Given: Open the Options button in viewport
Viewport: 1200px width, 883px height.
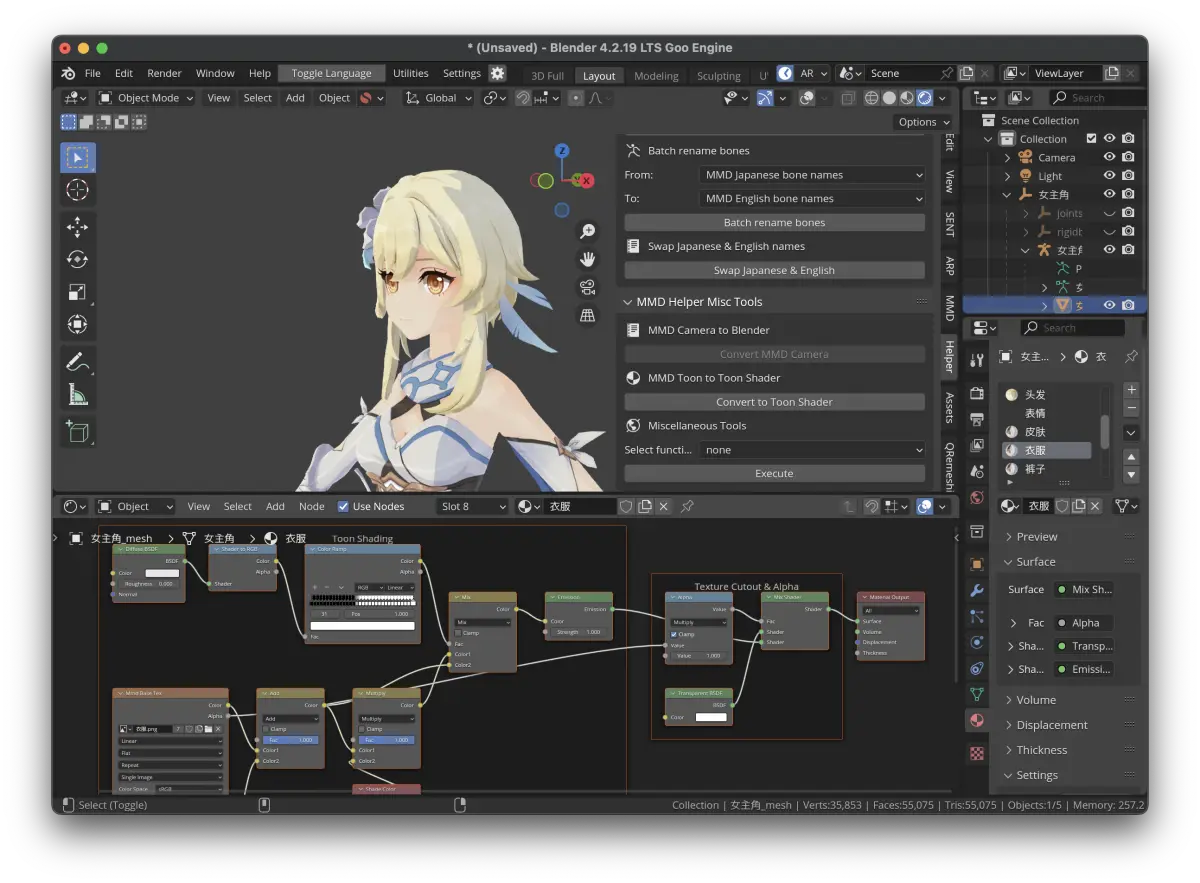Looking at the screenshot, I should coord(923,122).
